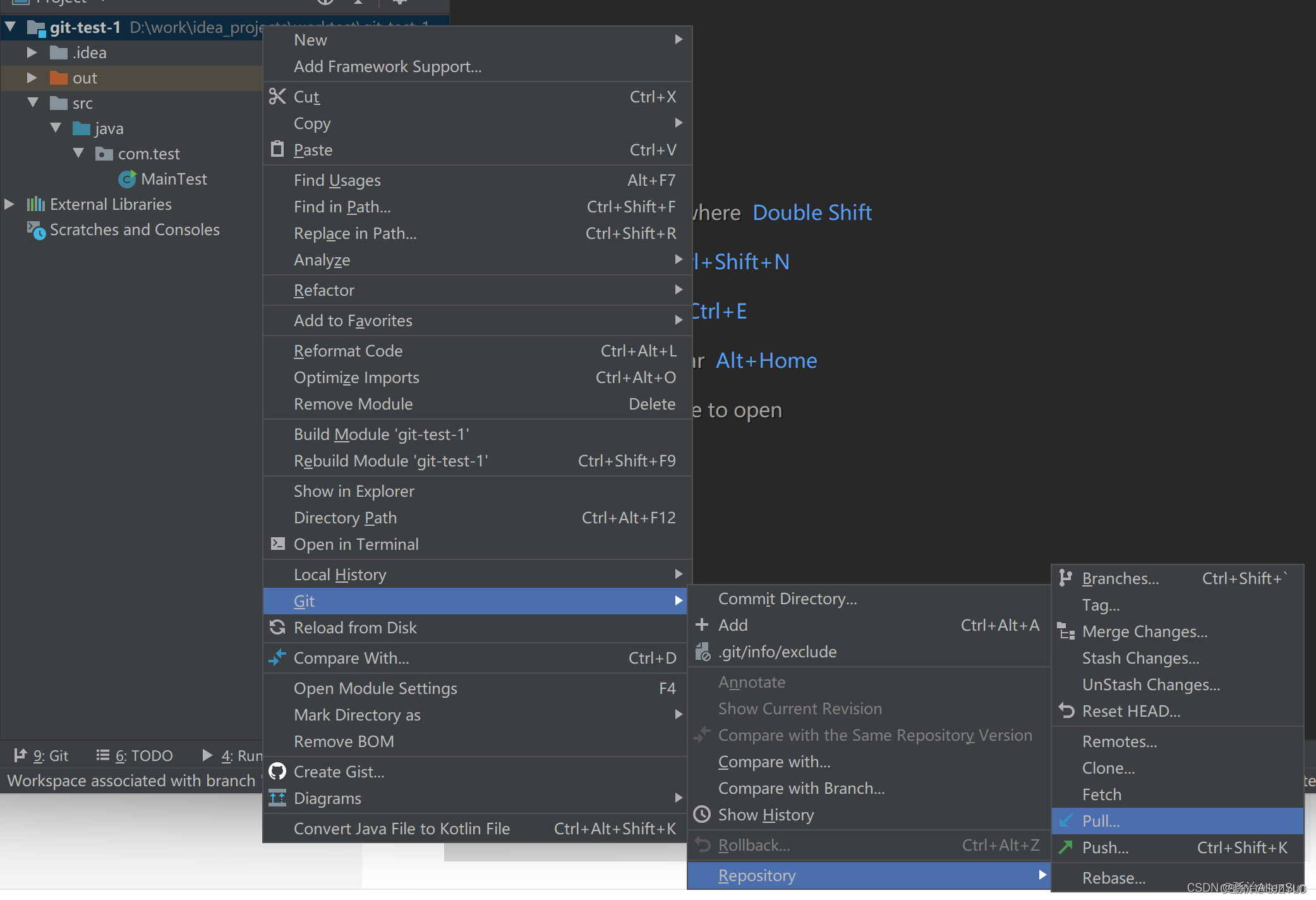Choose Remotes menu entry

pos(1178,741)
